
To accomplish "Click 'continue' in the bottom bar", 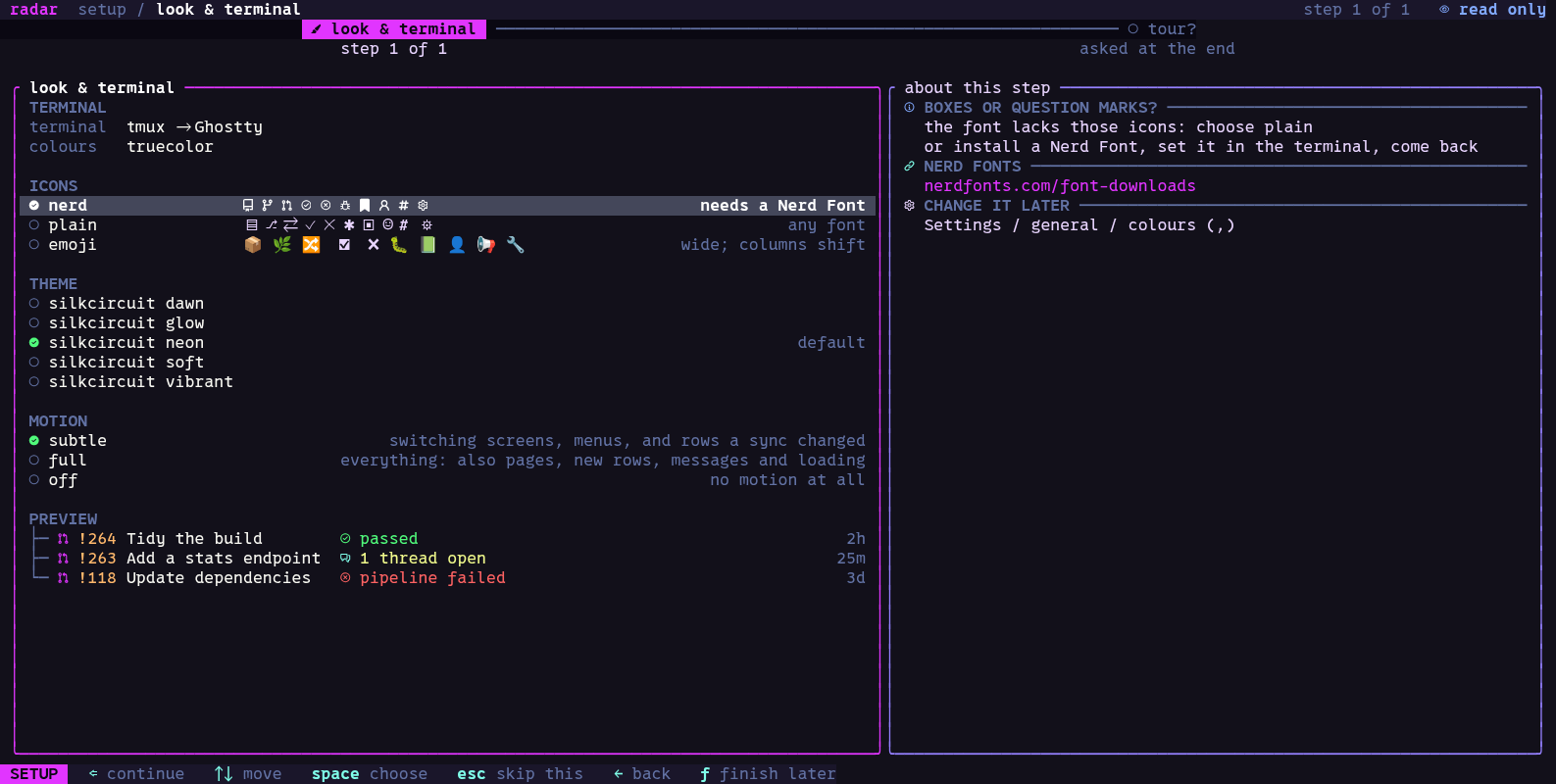I will (145, 774).
